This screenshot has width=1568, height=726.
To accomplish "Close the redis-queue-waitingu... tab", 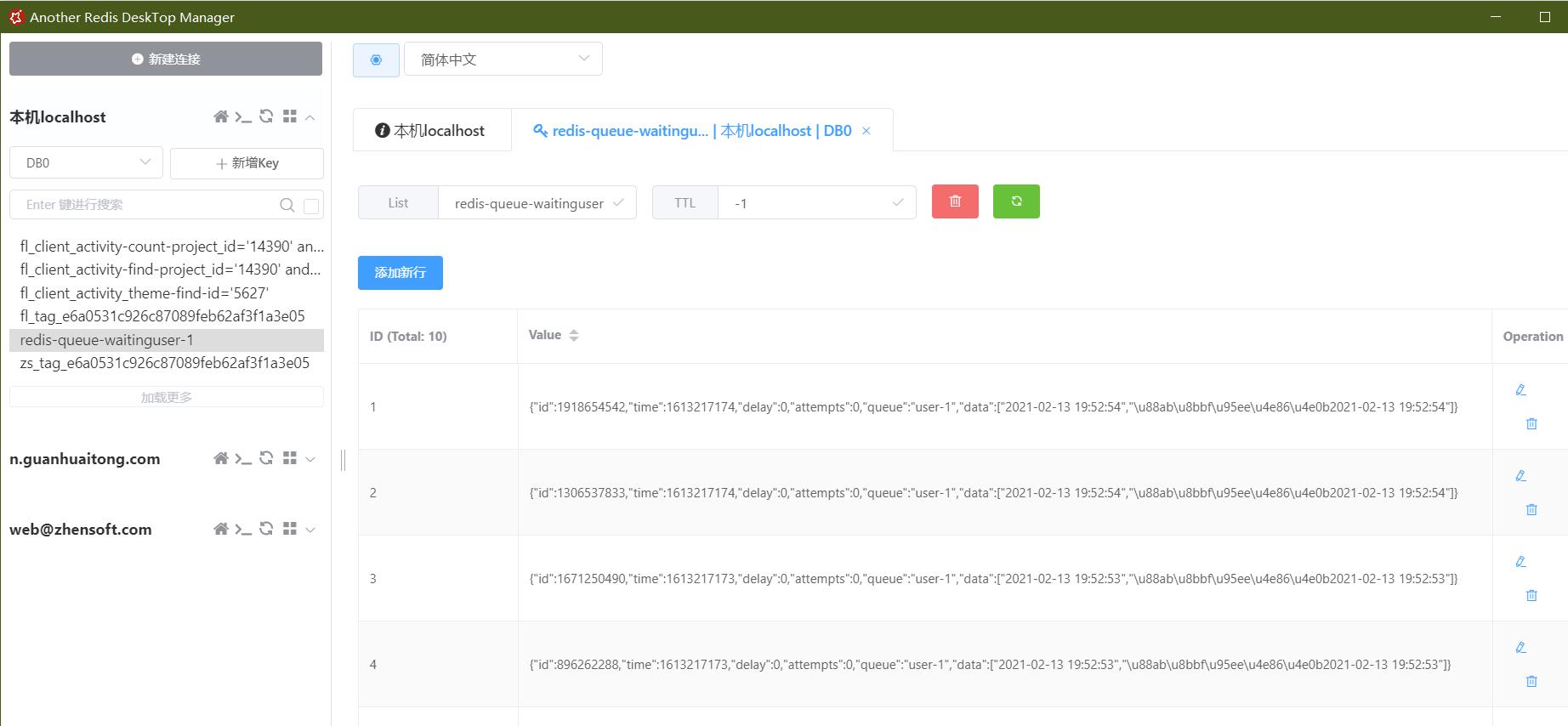I will click(x=866, y=131).
